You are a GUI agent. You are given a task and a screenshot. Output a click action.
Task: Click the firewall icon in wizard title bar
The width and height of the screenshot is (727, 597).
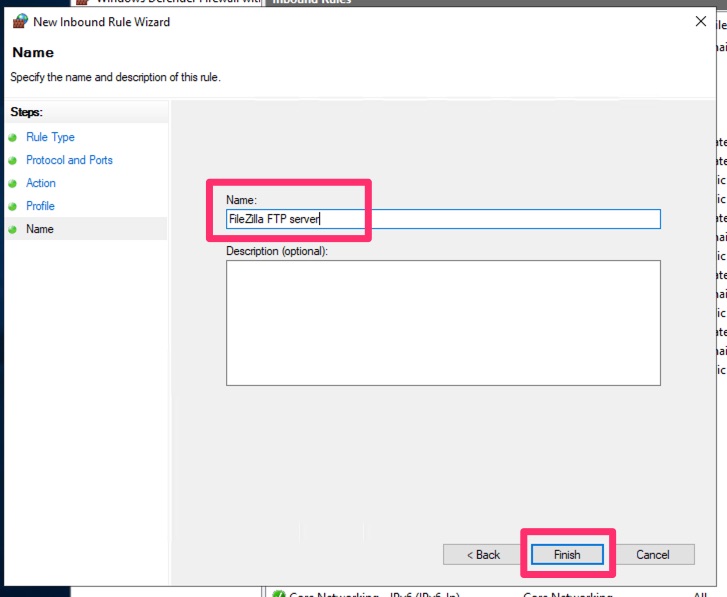20,22
